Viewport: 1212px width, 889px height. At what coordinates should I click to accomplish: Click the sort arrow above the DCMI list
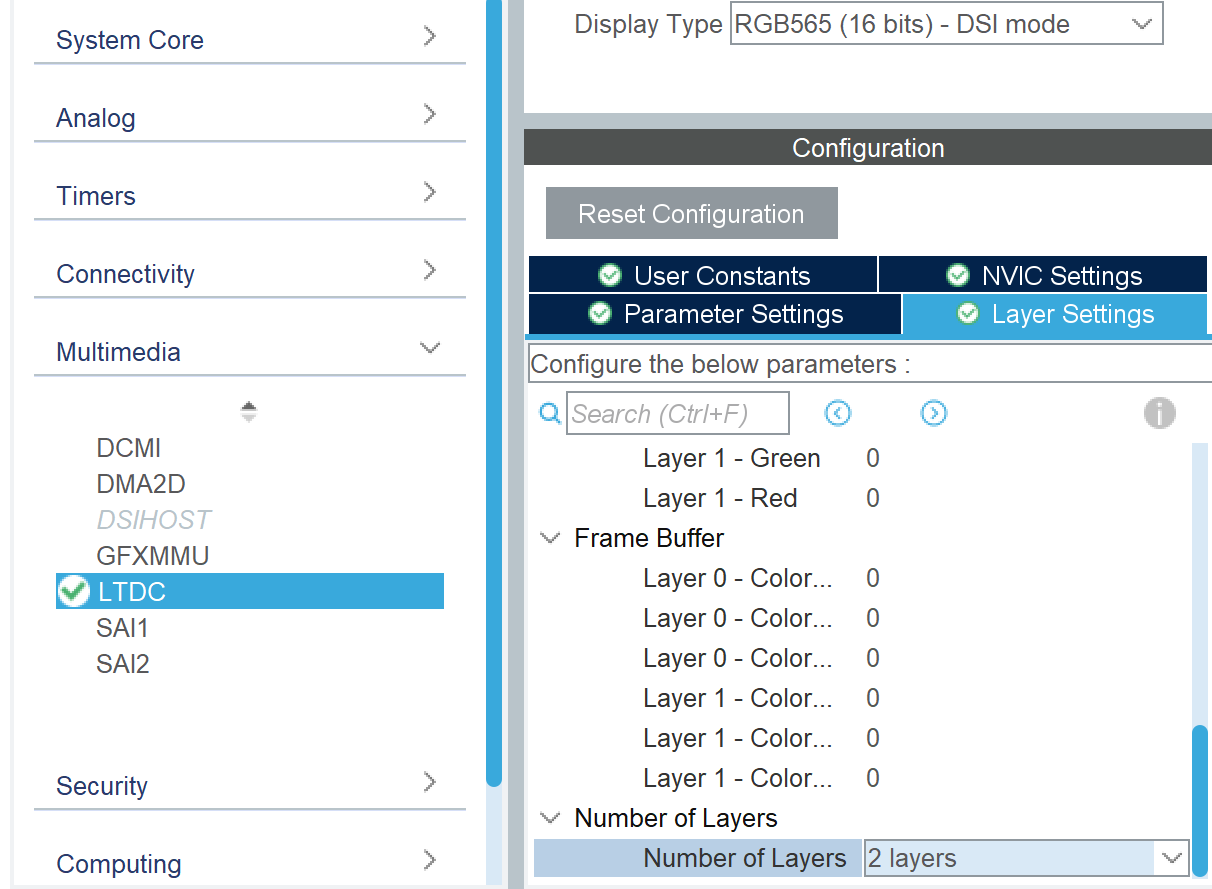coord(249,410)
